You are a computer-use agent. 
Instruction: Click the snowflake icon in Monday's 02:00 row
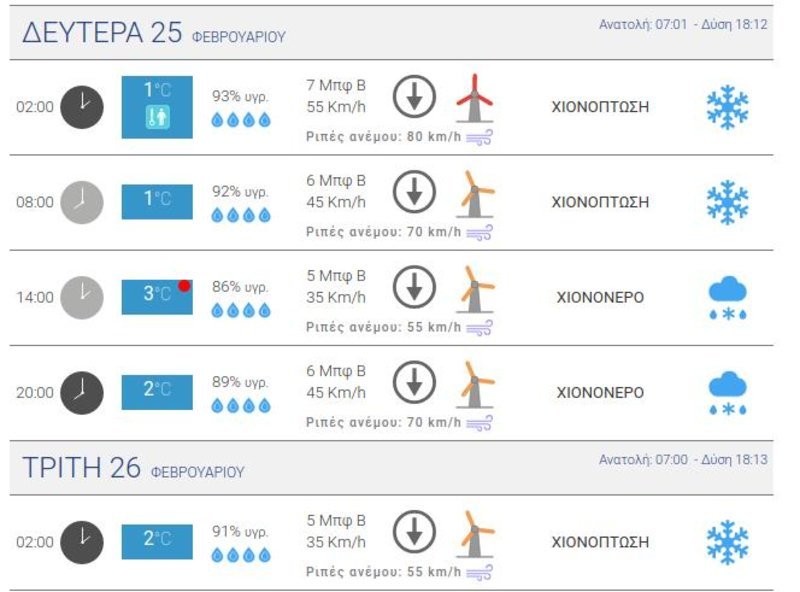(727, 107)
